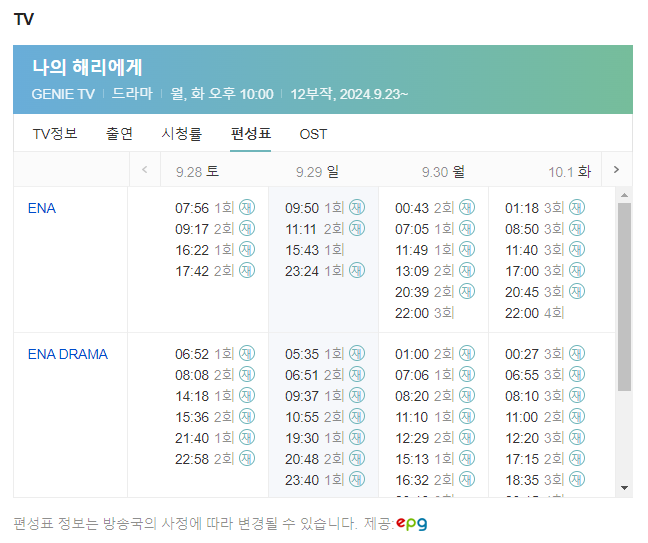This screenshot has height=543, width=648.
Task: Click ENA DRAMA 08:08 2회 entry
Action: (215, 375)
